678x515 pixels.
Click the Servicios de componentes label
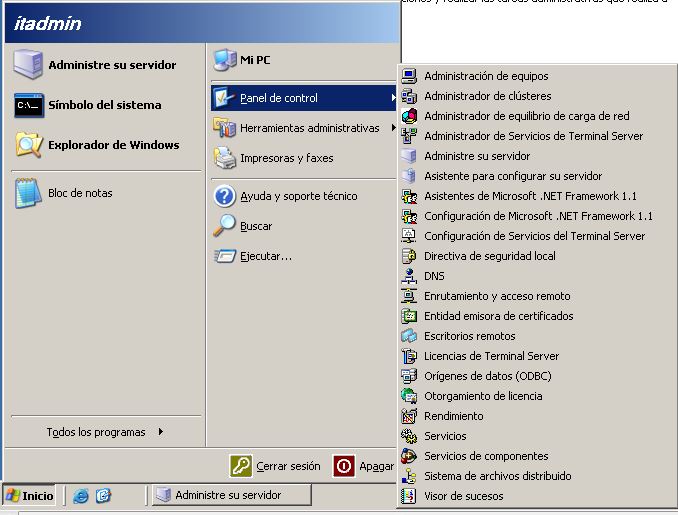486,456
